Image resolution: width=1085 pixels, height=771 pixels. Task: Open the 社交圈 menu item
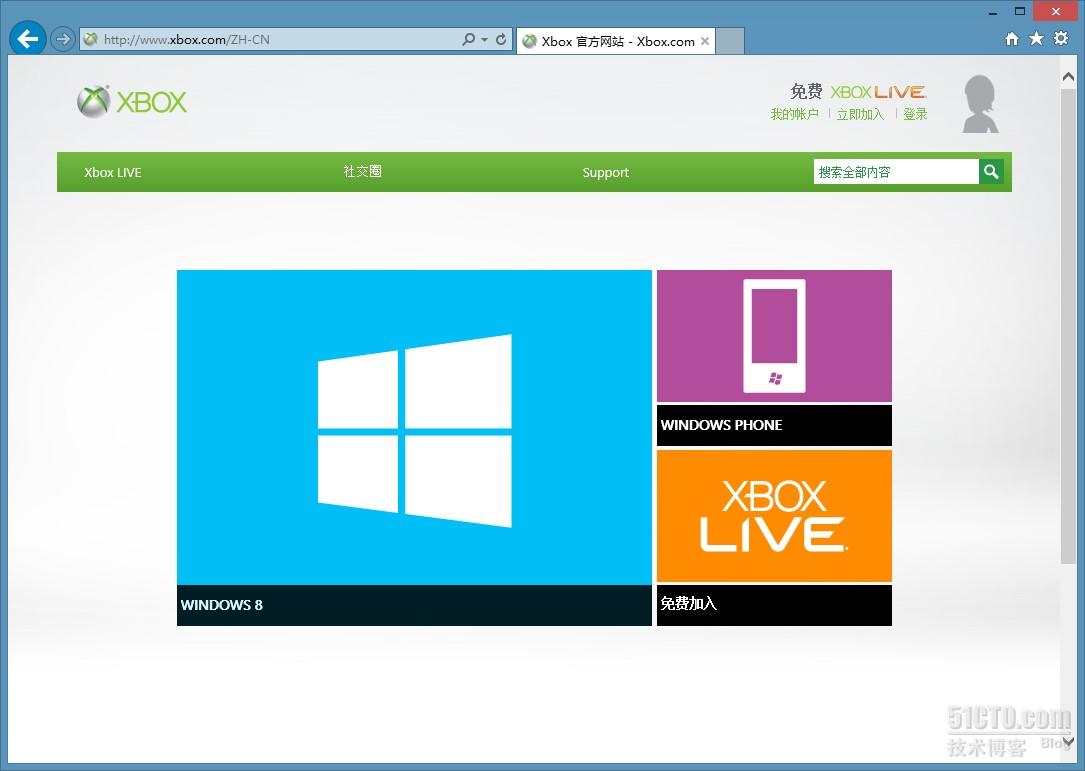(363, 172)
